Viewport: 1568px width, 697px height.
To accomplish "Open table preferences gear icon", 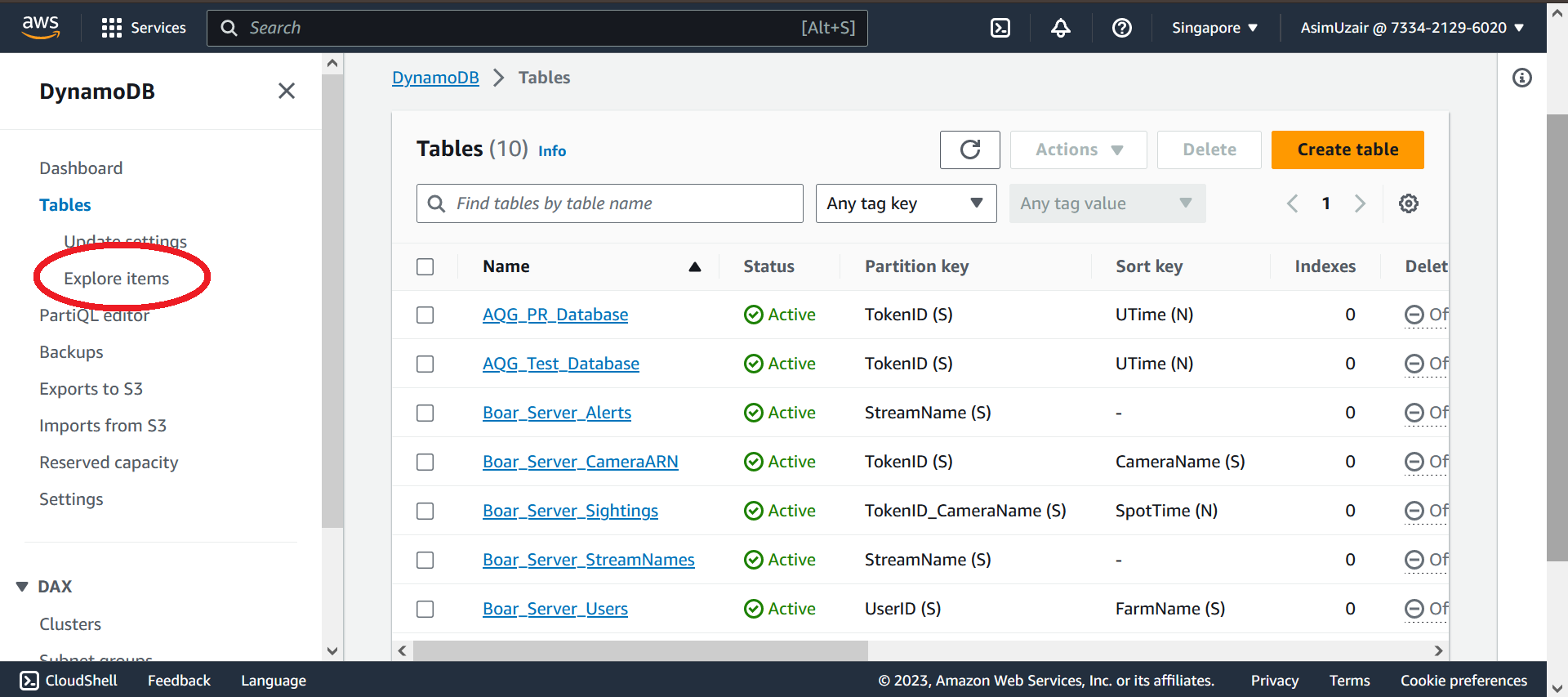I will tap(1409, 203).
